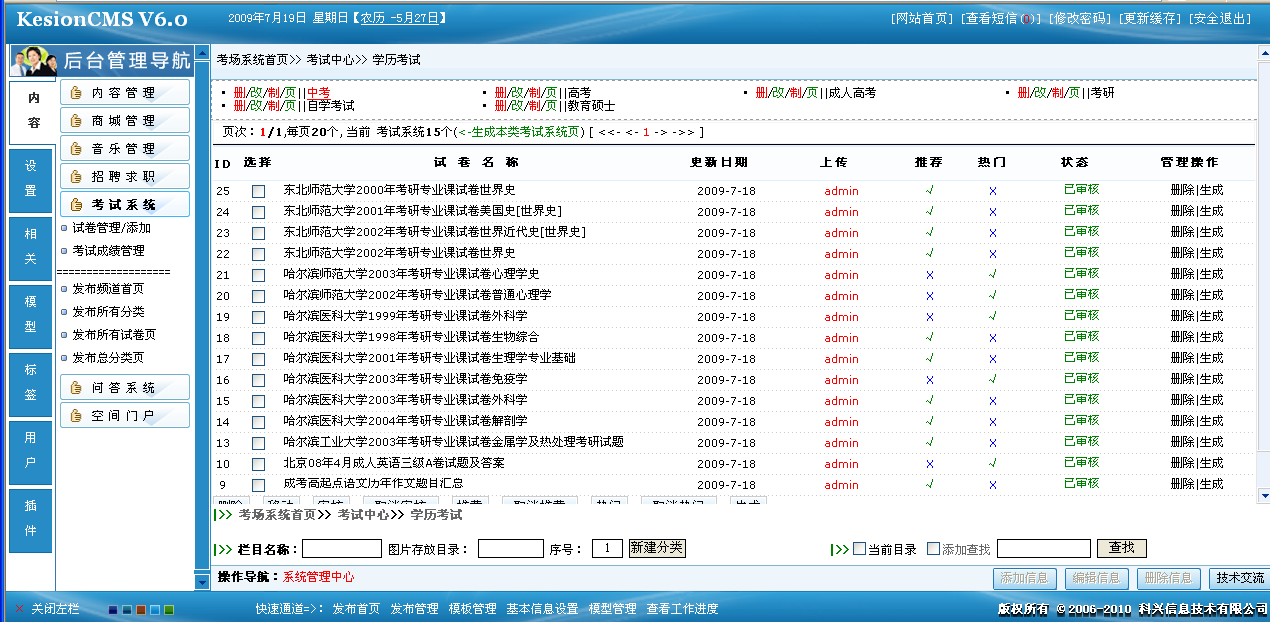Switch to the 设置 side tab

point(30,178)
